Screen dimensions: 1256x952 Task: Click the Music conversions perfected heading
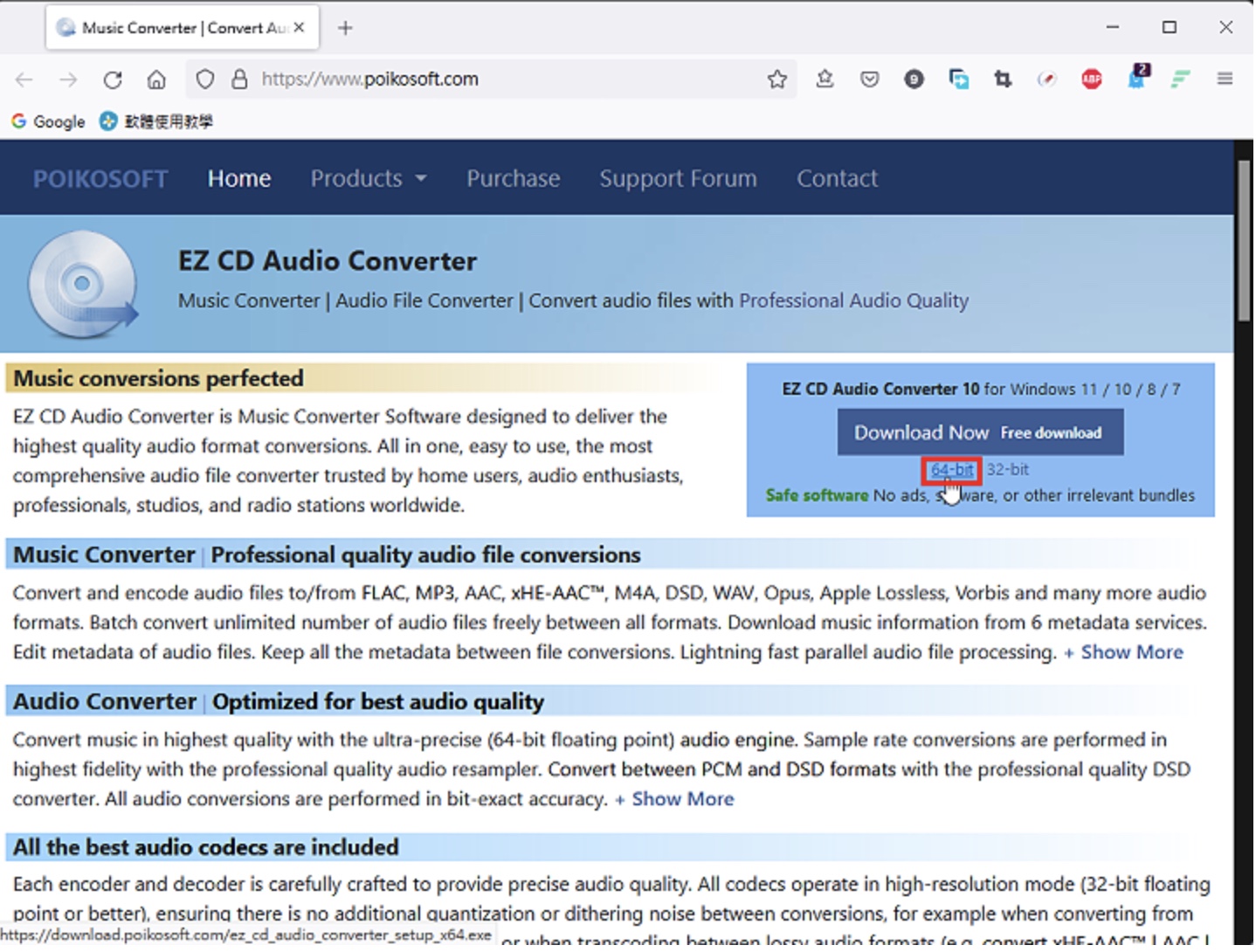coord(159,379)
